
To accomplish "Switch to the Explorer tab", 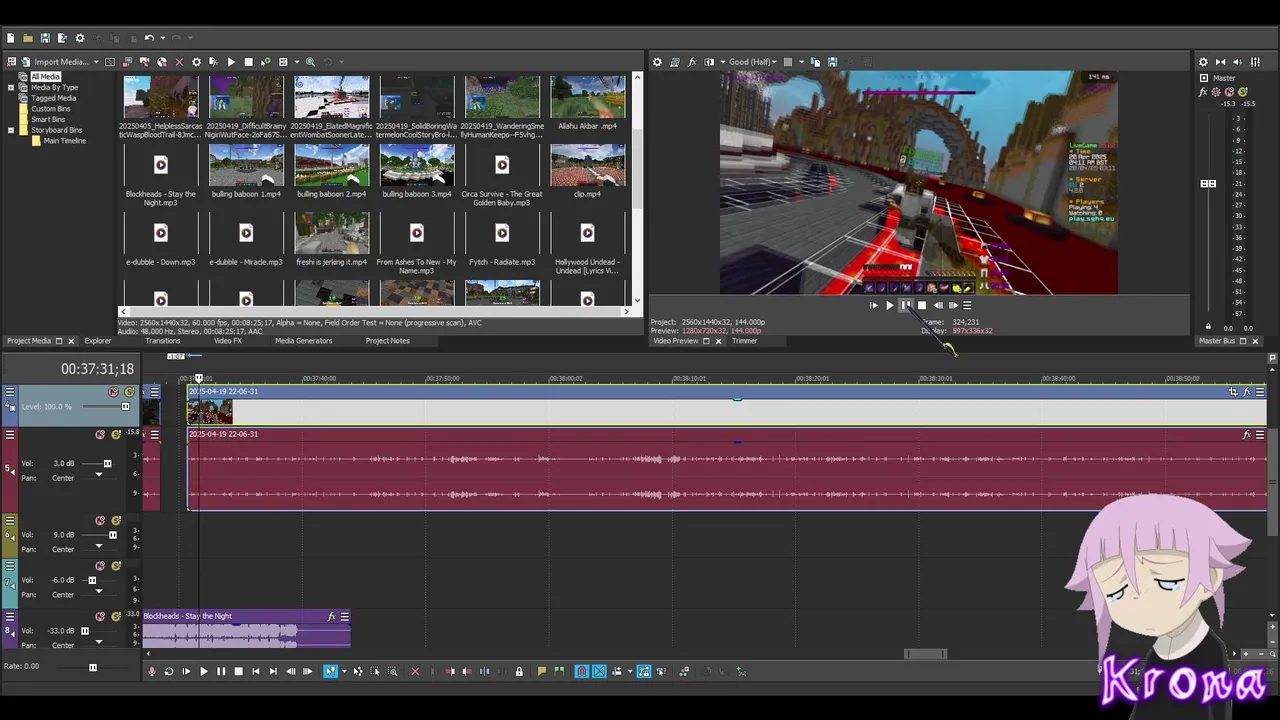I will [x=98, y=341].
